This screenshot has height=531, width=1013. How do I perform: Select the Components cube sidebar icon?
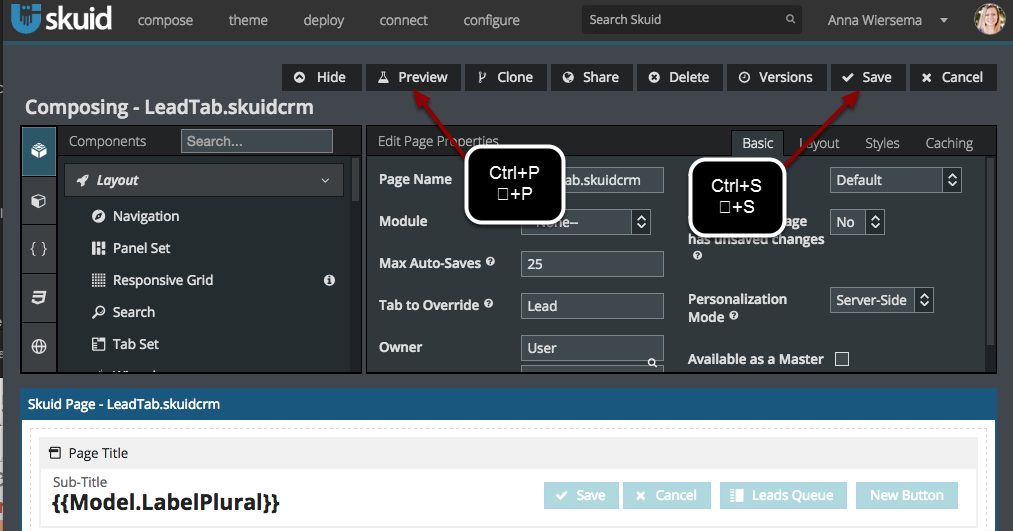[39, 151]
